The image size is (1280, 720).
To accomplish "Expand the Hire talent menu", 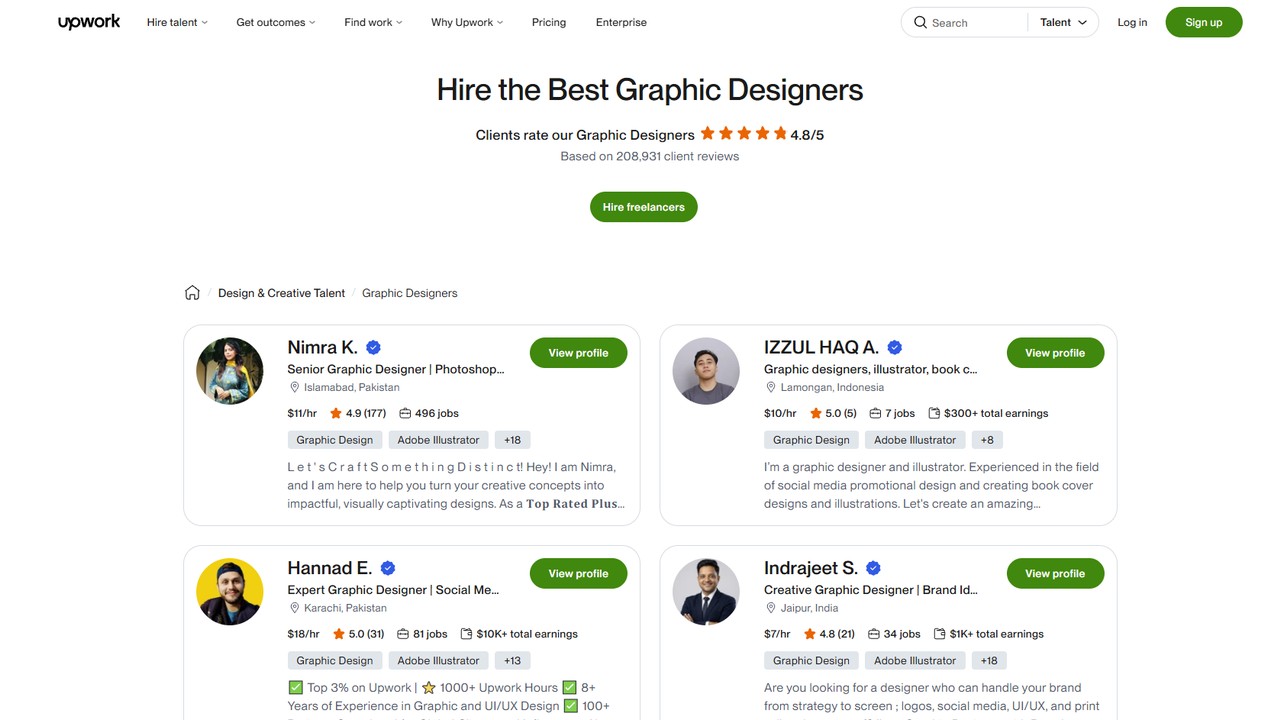I will point(177,22).
